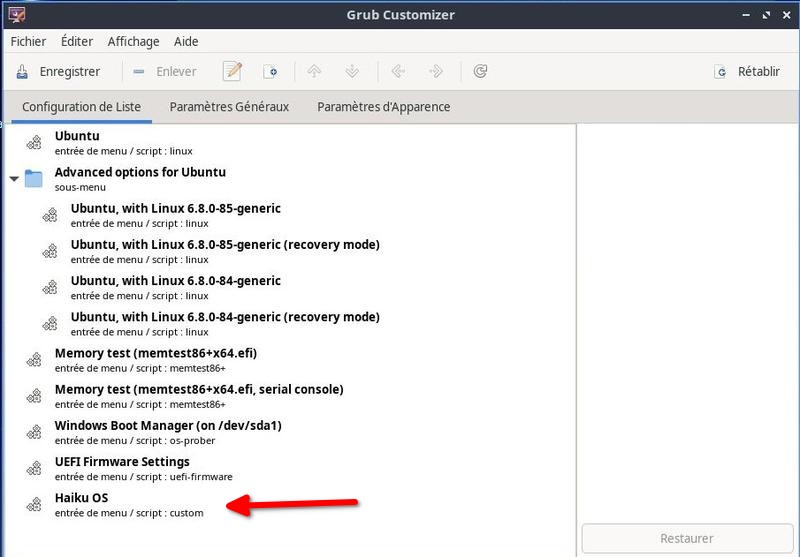This screenshot has width=800, height=557.
Task: Click the Rétablir button
Action: (747, 72)
